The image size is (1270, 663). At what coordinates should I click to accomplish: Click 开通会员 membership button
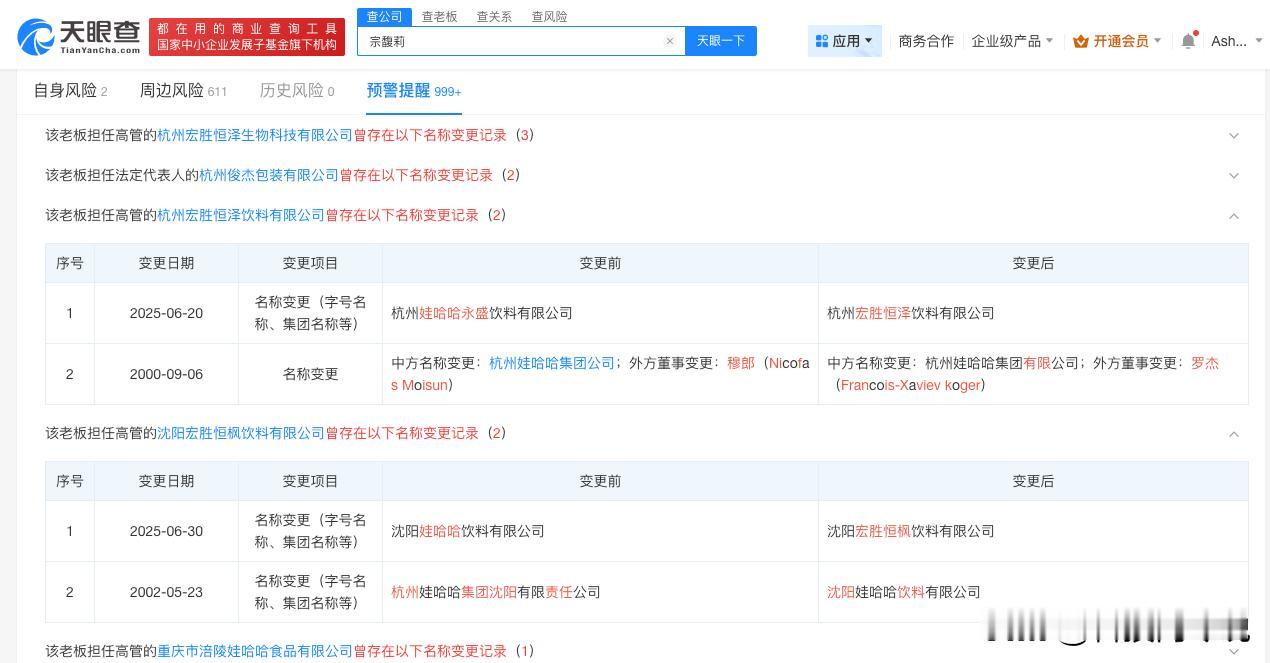(x=1117, y=41)
